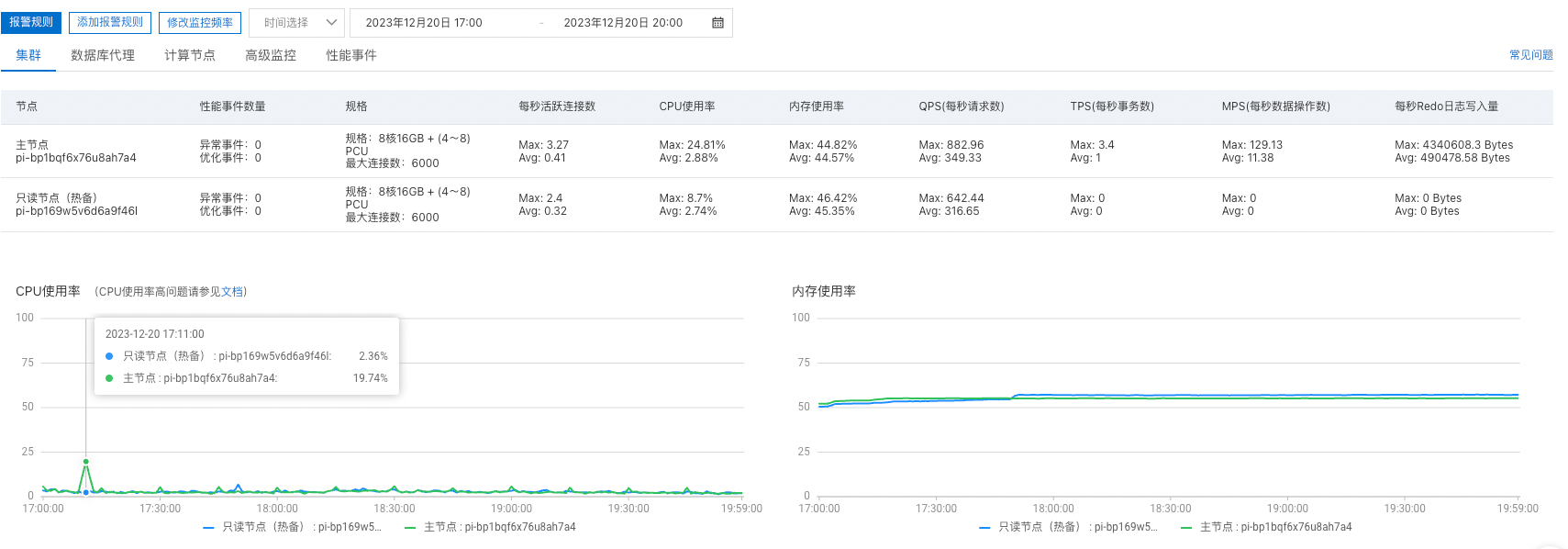Click the 节点 column header
This screenshot has width=1568, height=549.
coord(27,106)
